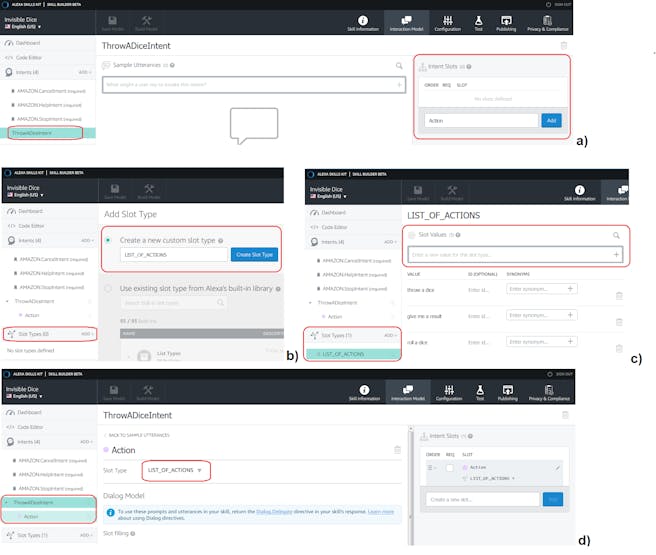The height and width of the screenshot is (555, 656).
Task: Click search icon beside Sample Utterances in panel a
Action: coord(399,66)
